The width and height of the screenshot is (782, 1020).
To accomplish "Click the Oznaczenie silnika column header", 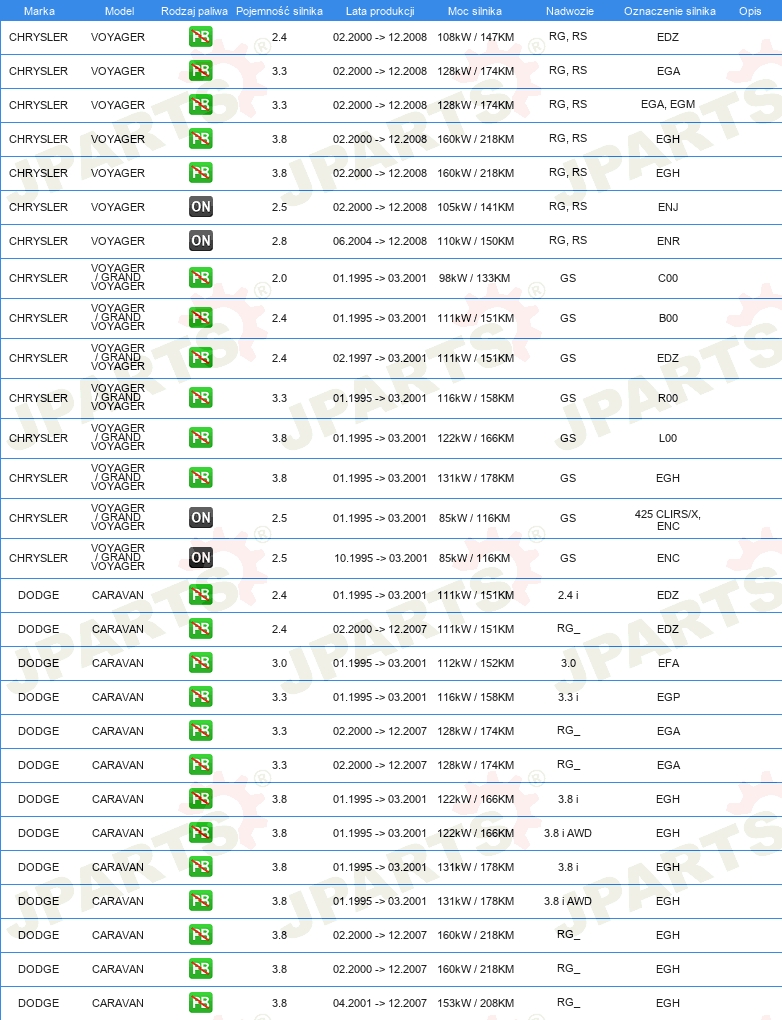I will pos(669,11).
